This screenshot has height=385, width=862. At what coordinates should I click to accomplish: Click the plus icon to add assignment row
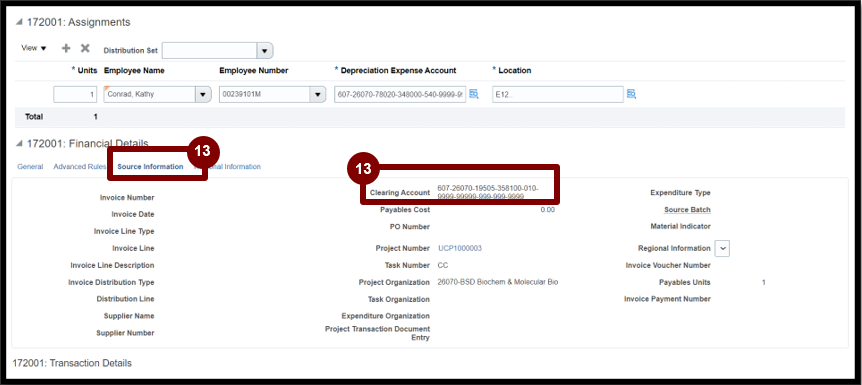(66, 48)
